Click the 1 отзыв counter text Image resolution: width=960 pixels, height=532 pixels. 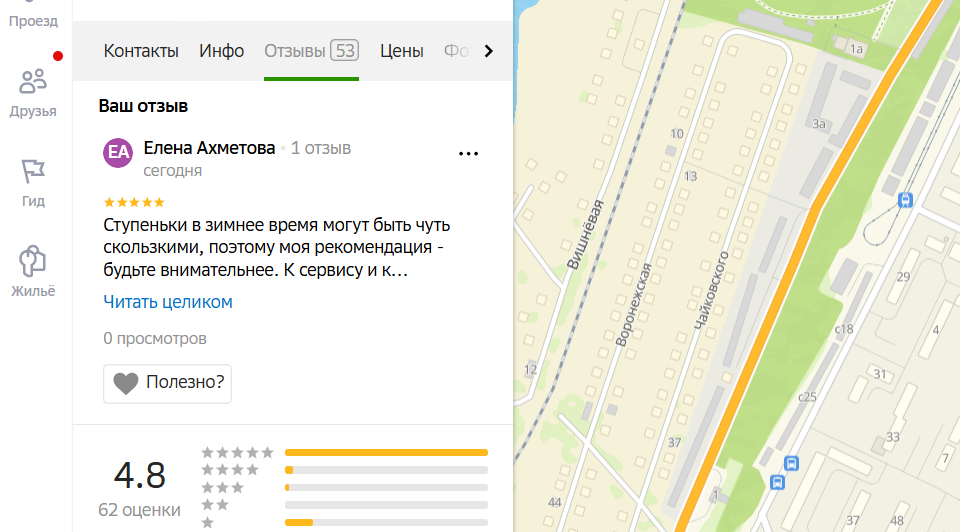point(321,148)
